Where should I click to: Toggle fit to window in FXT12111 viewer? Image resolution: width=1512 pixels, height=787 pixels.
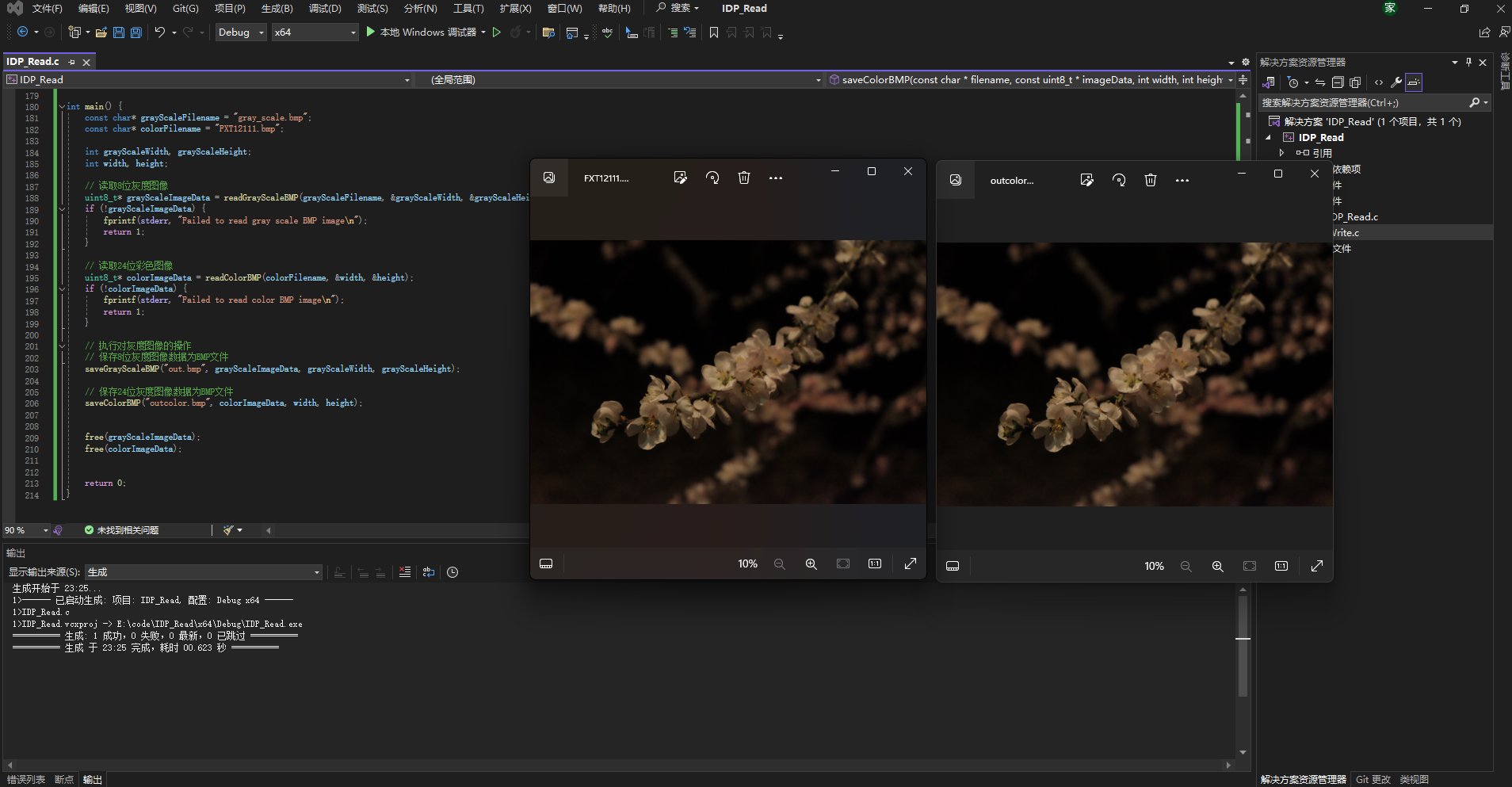843,564
